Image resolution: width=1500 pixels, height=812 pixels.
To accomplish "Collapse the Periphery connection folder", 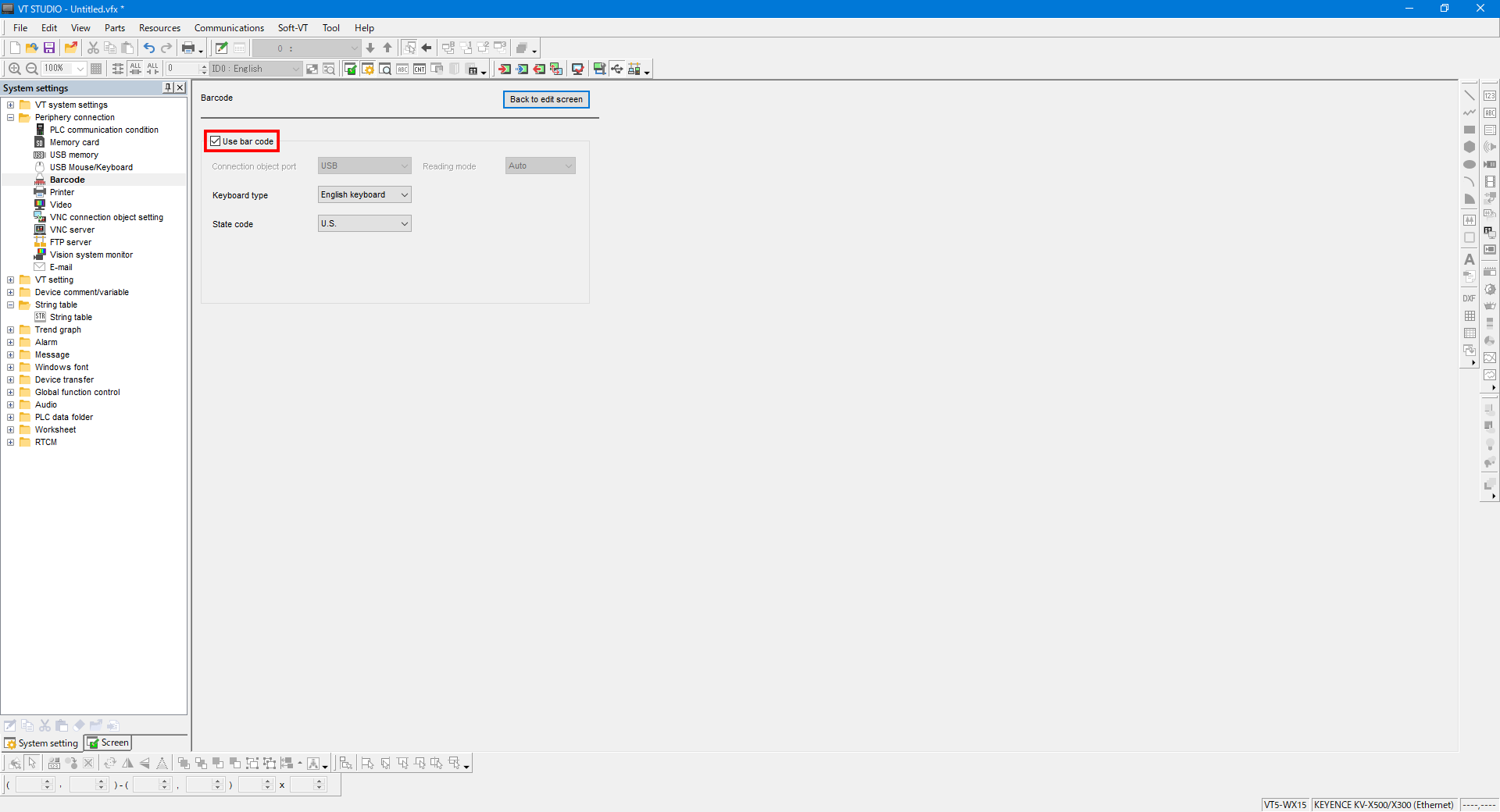I will pyautogui.click(x=11, y=118).
